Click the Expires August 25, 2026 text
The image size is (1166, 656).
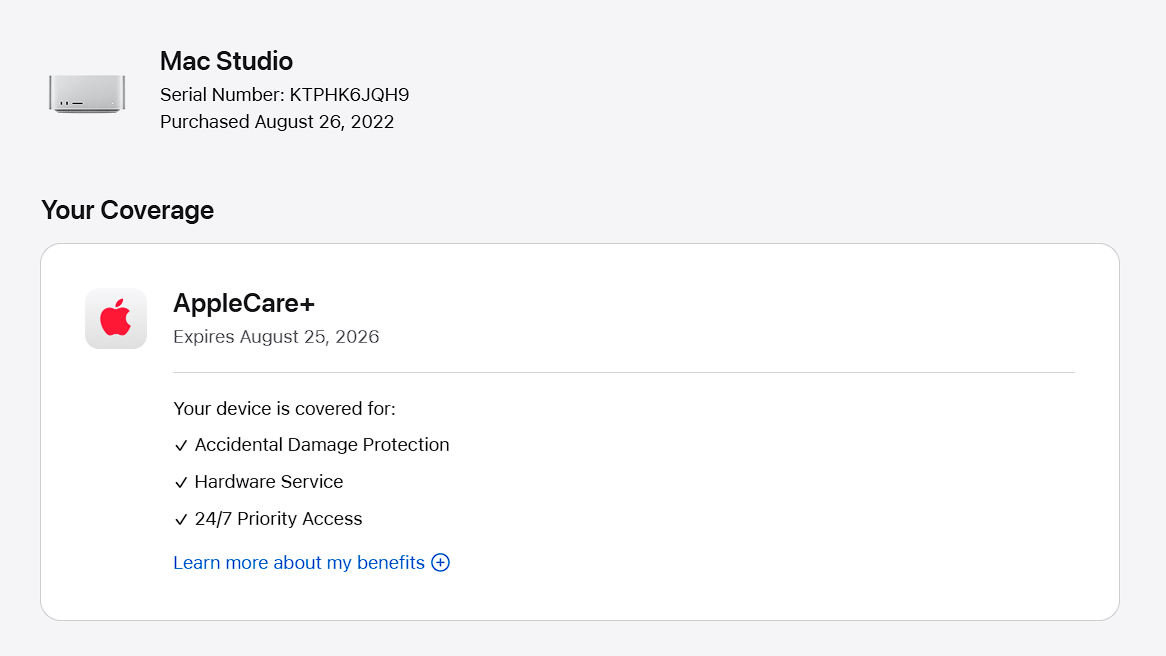point(276,336)
